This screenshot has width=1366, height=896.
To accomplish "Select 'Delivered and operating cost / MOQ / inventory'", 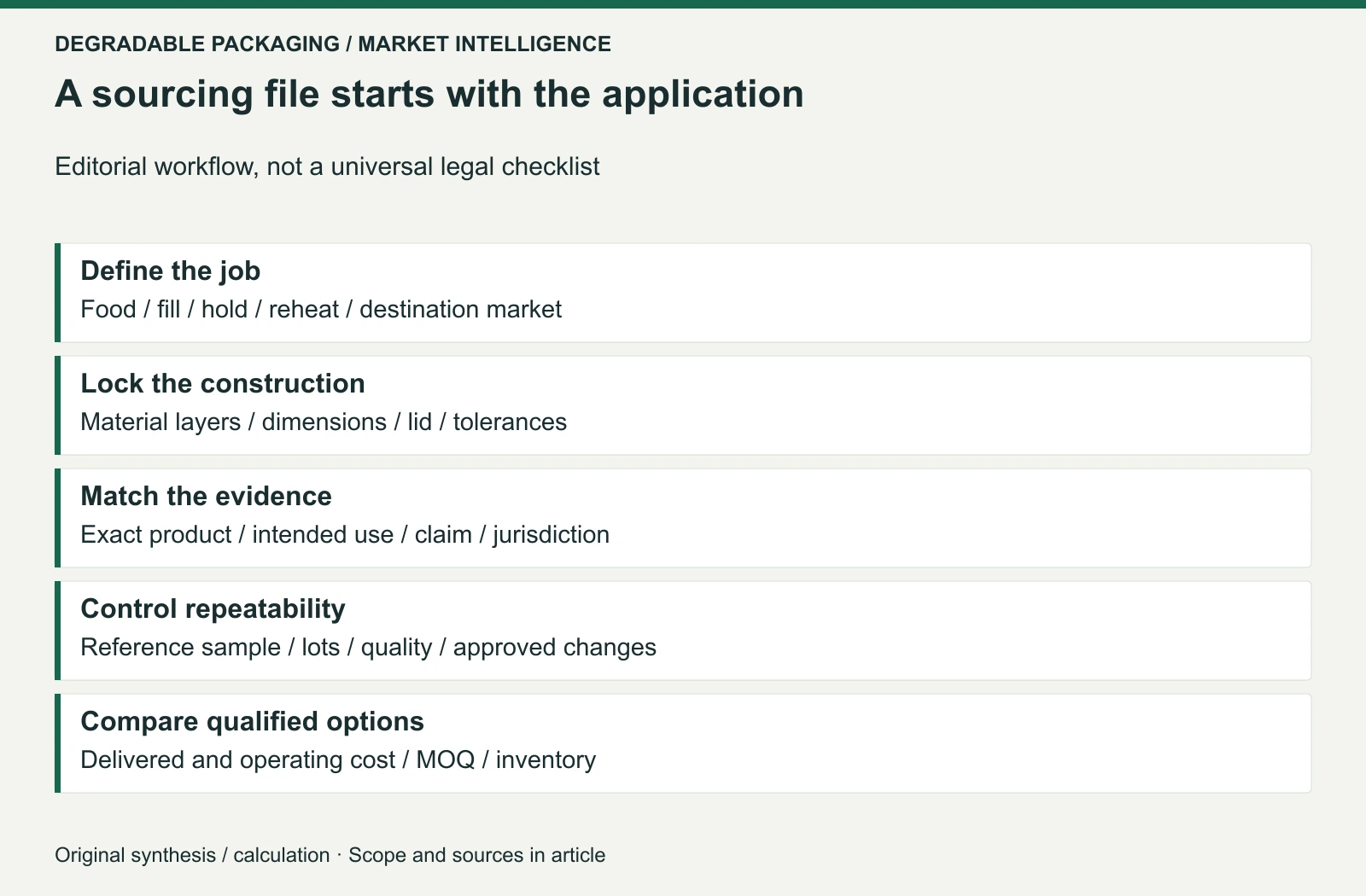I will click(338, 759).
